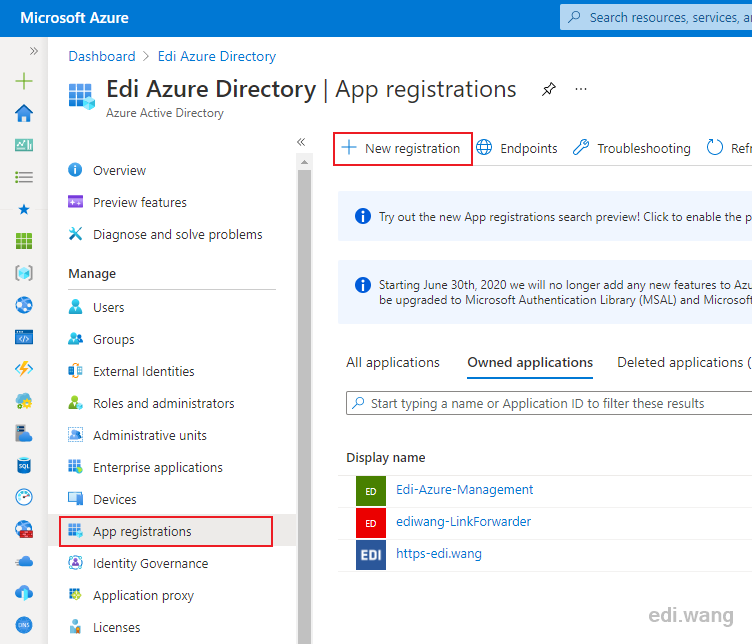Viewport: 752px width, 644px height.
Task: Click the blue EDI tile for https-edi.wang
Action: pyautogui.click(x=371, y=555)
